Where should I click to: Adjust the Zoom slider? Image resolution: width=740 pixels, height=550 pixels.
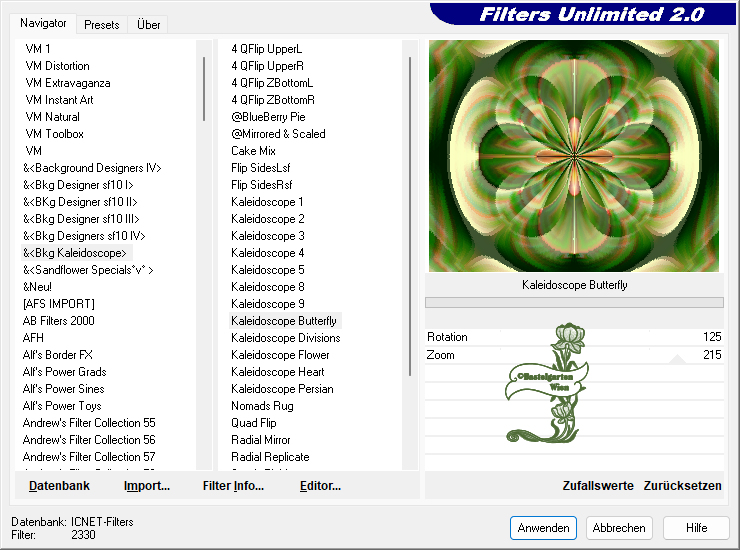click(574, 355)
